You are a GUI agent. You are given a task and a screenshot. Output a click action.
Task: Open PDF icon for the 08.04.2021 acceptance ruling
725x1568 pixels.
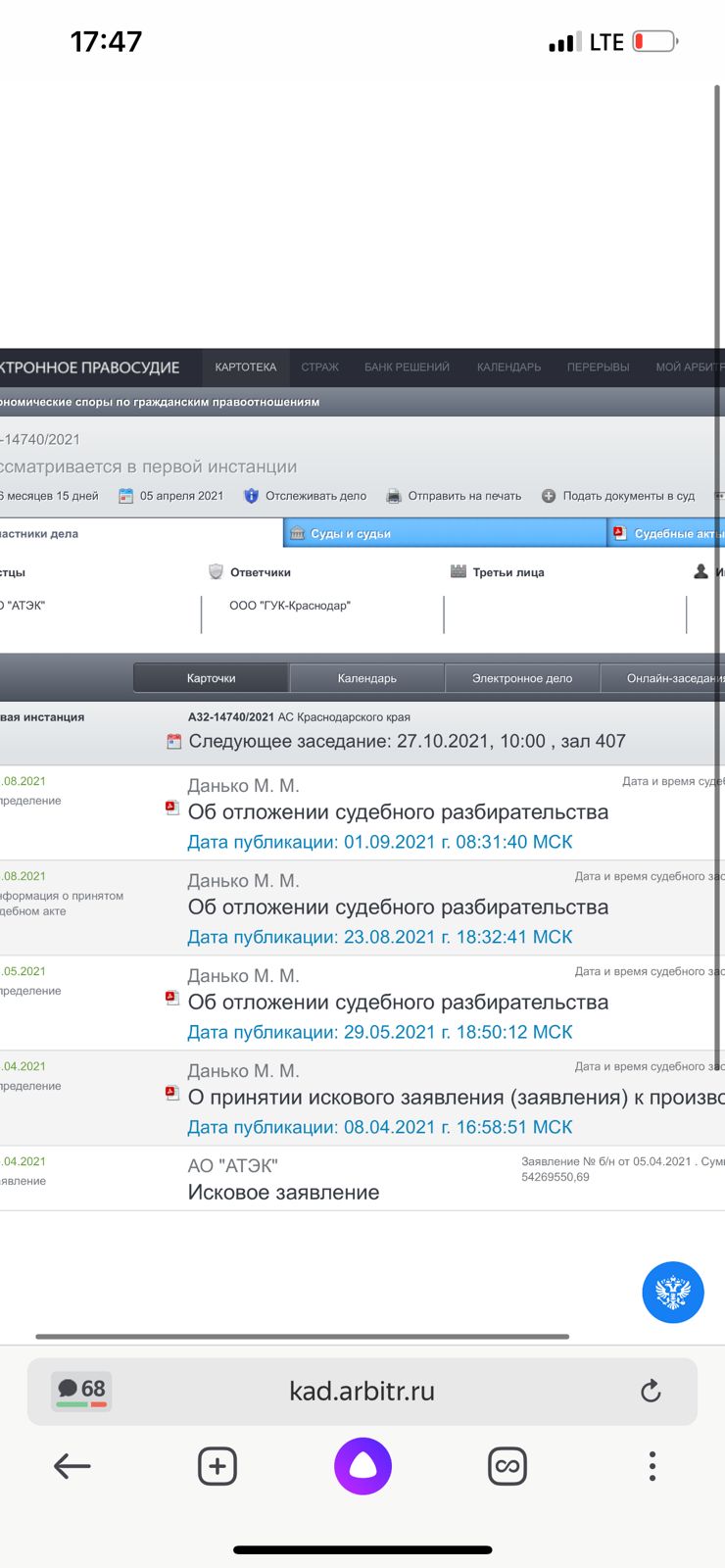pos(172,1093)
